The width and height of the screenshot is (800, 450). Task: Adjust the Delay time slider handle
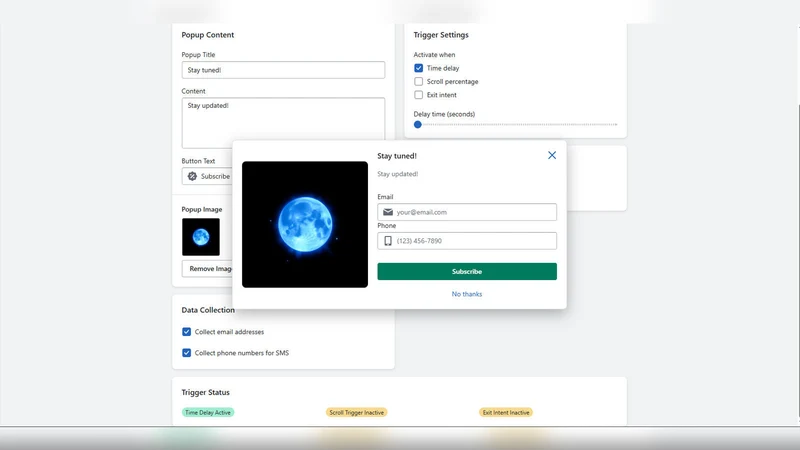coord(418,124)
